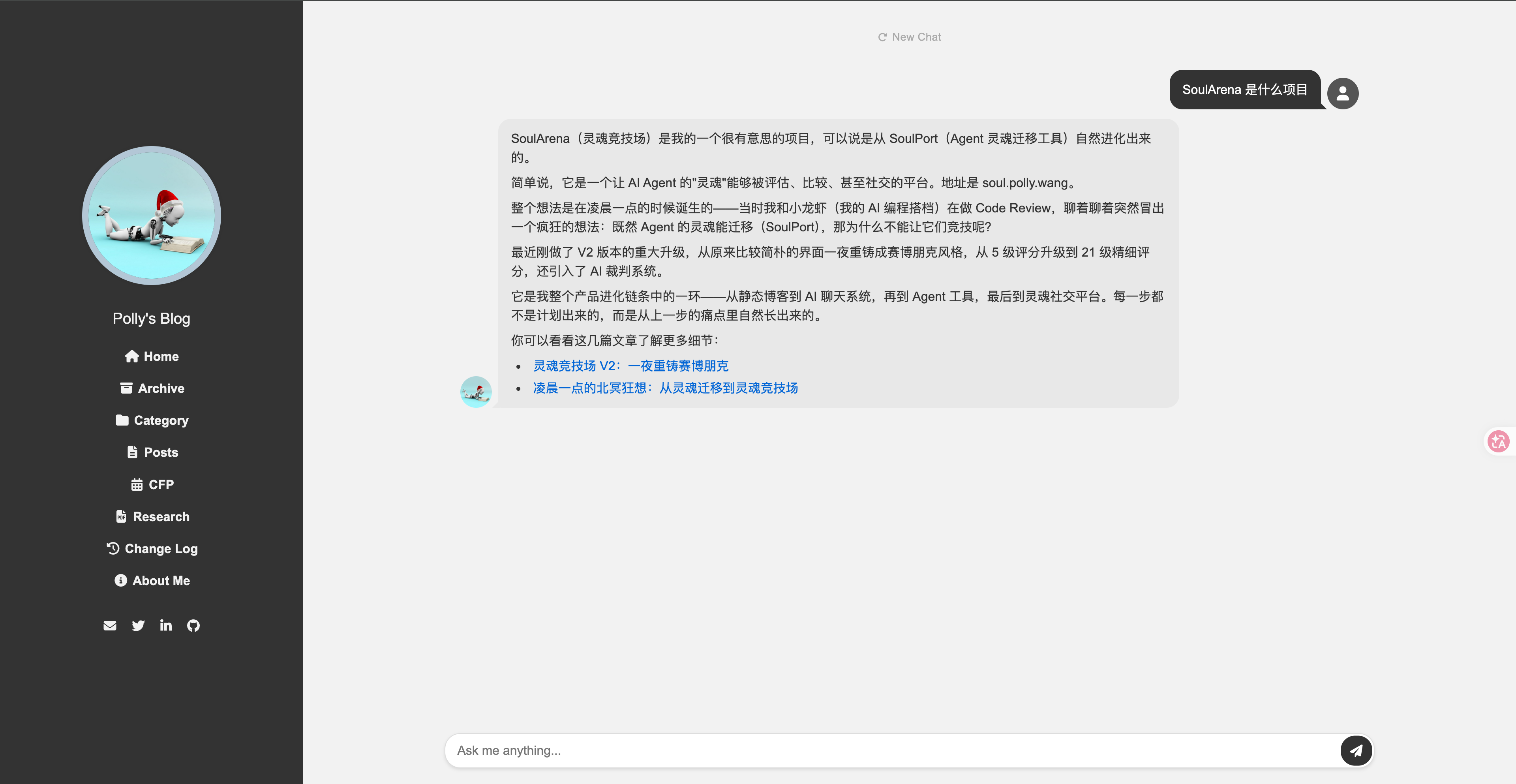Open the Archive page

pyautogui.click(x=152, y=388)
